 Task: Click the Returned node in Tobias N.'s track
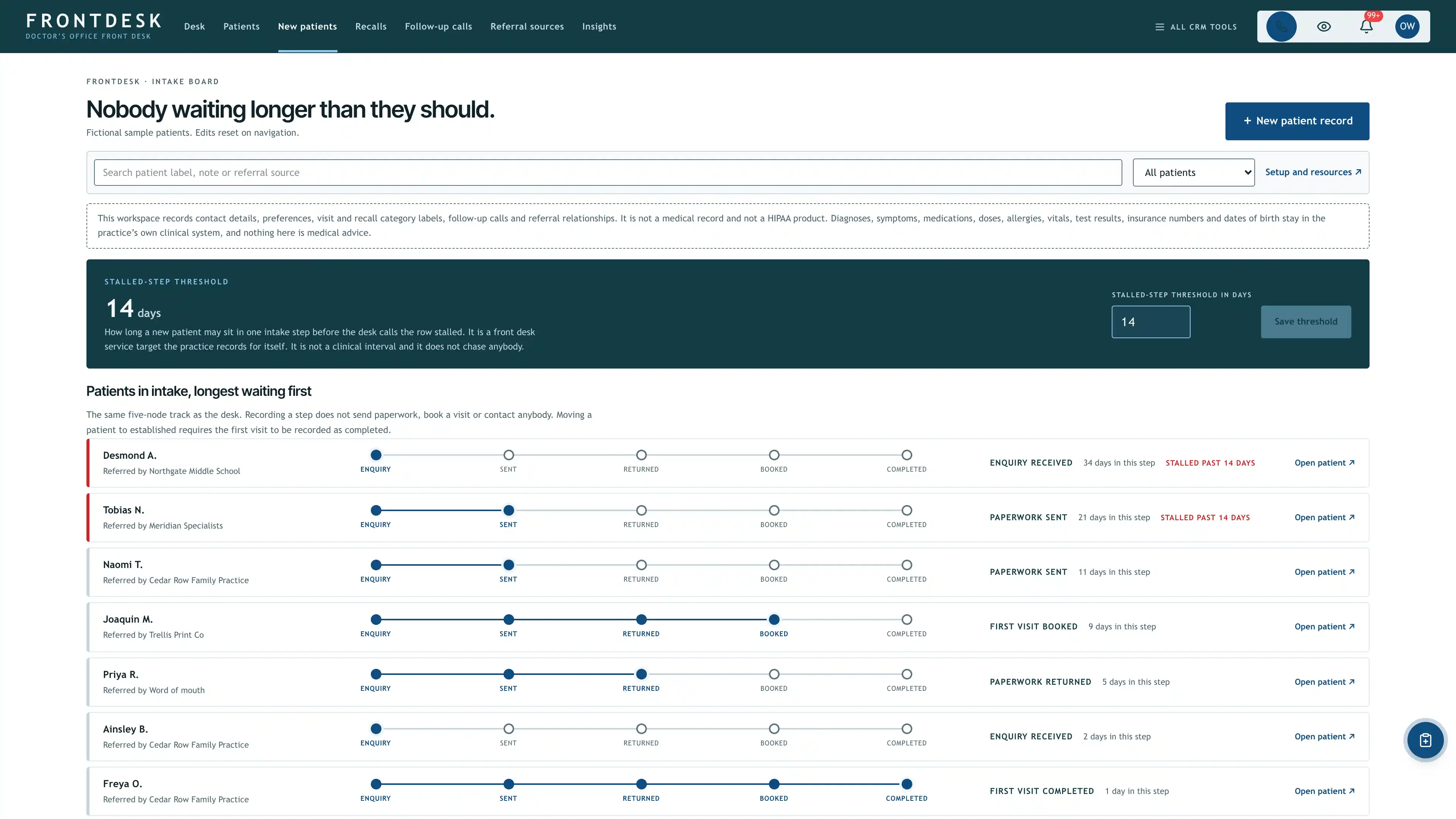tap(641, 510)
